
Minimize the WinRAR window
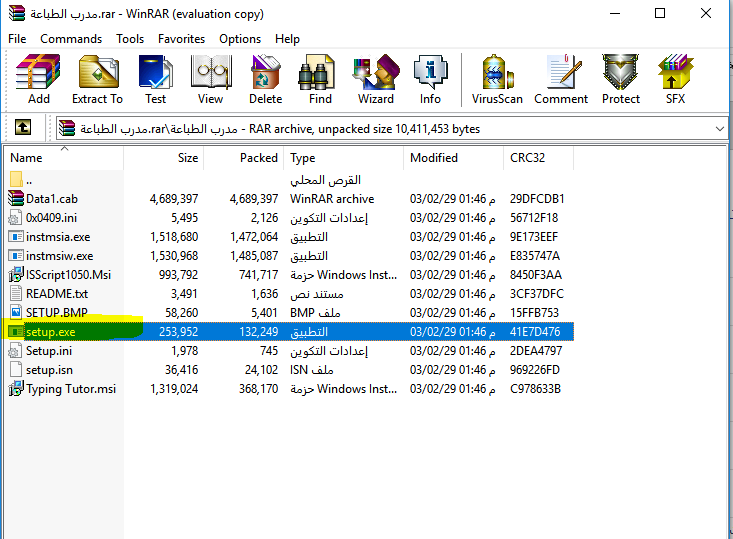[615, 13]
